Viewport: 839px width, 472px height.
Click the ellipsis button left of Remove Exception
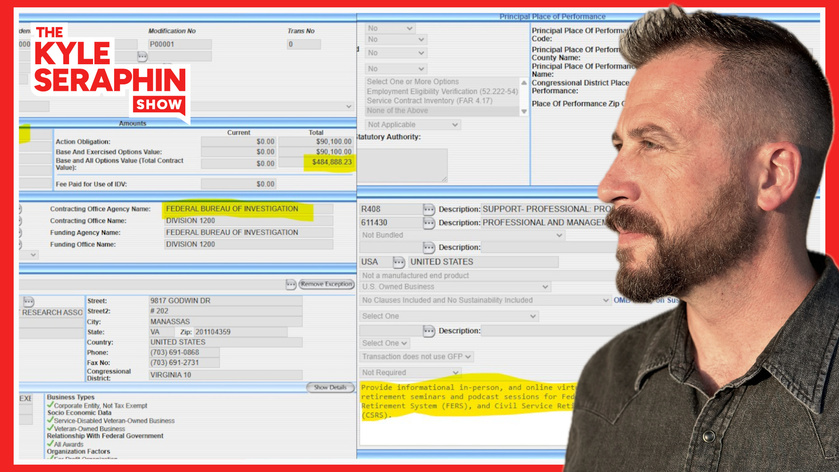tap(291, 284)
